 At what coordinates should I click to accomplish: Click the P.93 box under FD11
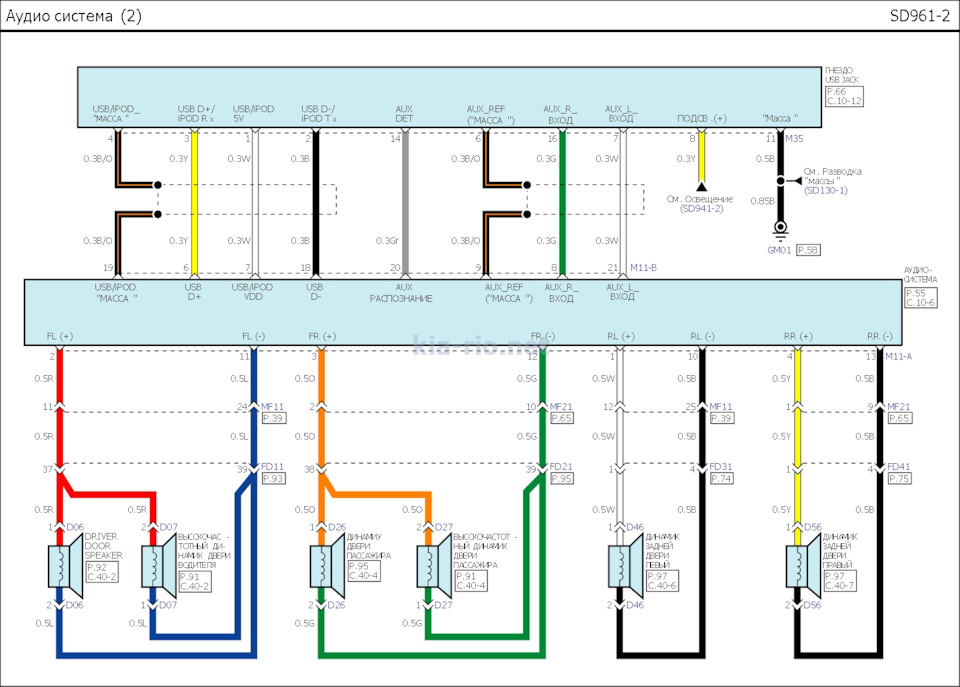point(273,478)
